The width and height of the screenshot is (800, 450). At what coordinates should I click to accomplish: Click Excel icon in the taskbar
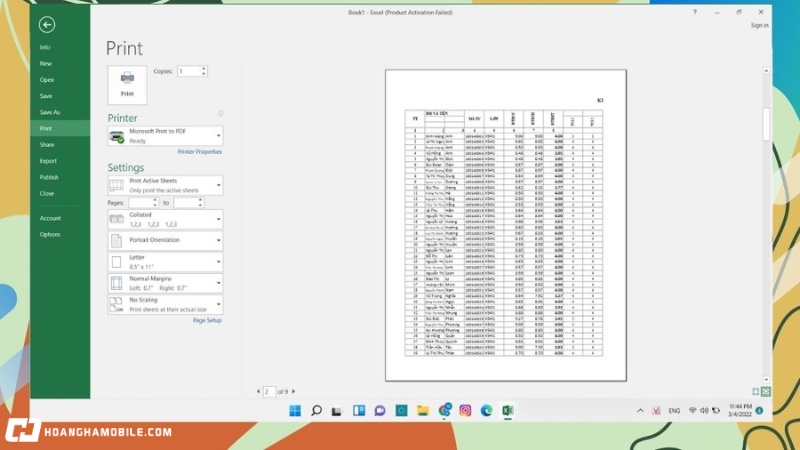pos(507,410)
